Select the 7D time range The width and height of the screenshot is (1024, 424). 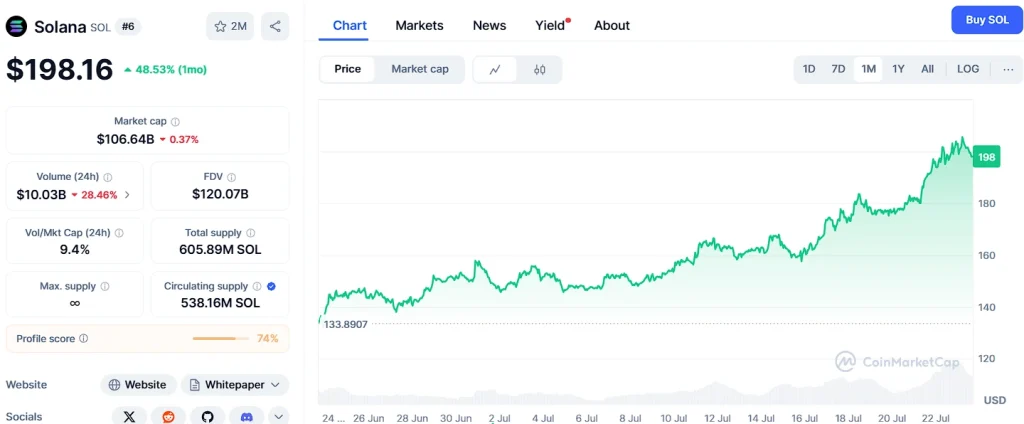coord(838,69)
